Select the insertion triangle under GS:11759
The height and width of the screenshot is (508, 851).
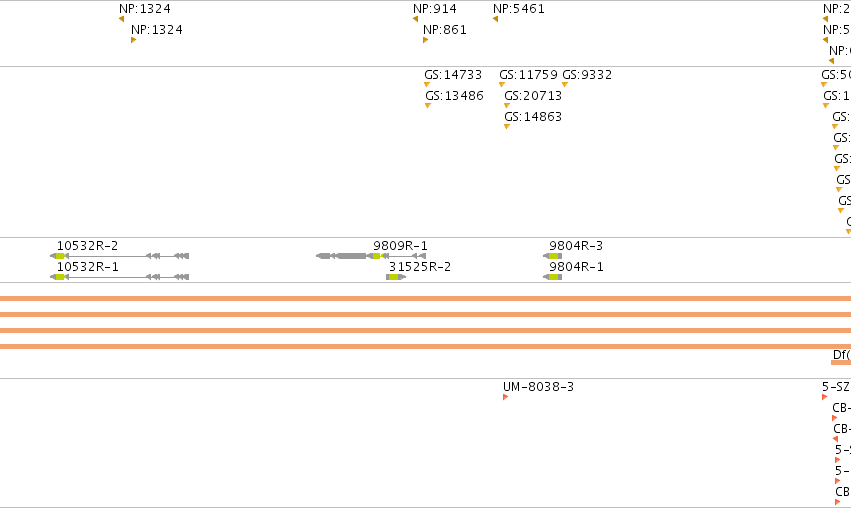tap(502, 85)
